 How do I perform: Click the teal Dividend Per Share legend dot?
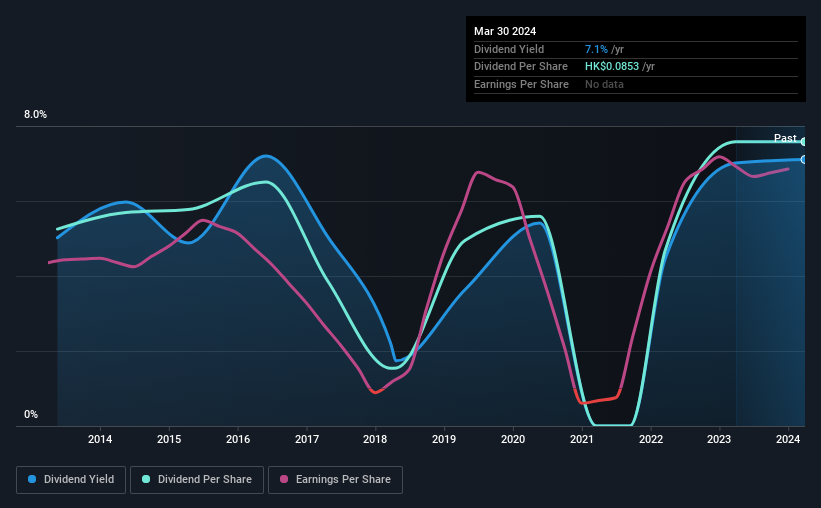tap(146, 479)
